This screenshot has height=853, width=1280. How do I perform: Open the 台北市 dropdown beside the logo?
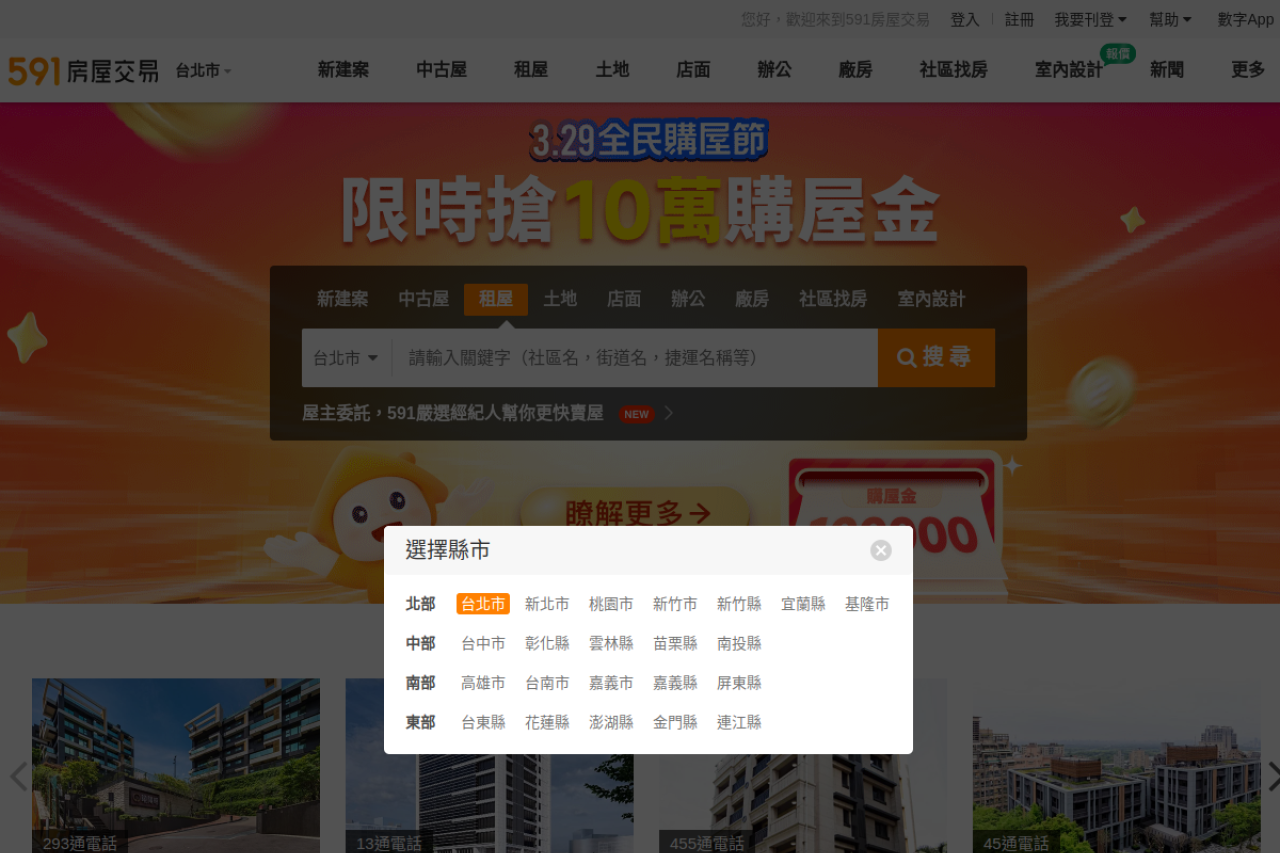tap(203, 71)
